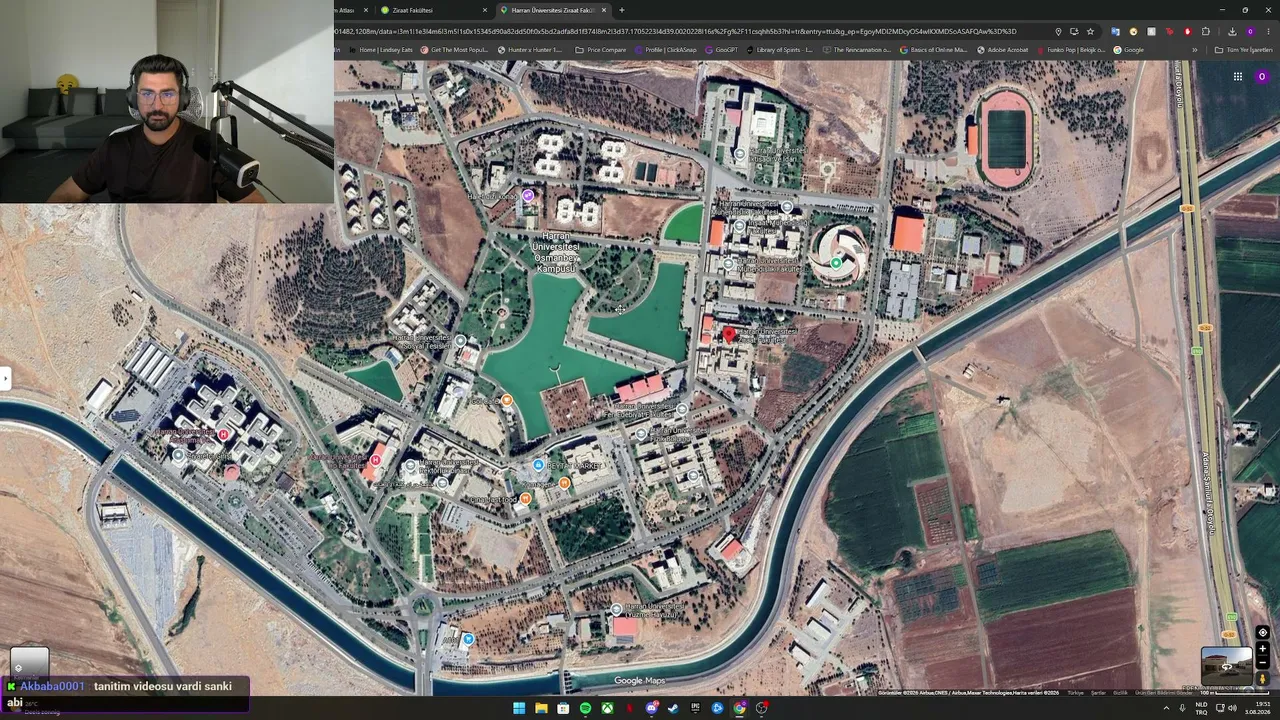Open the Price Compare bookmark folder

pyautogui.click(x=601, y=50)
